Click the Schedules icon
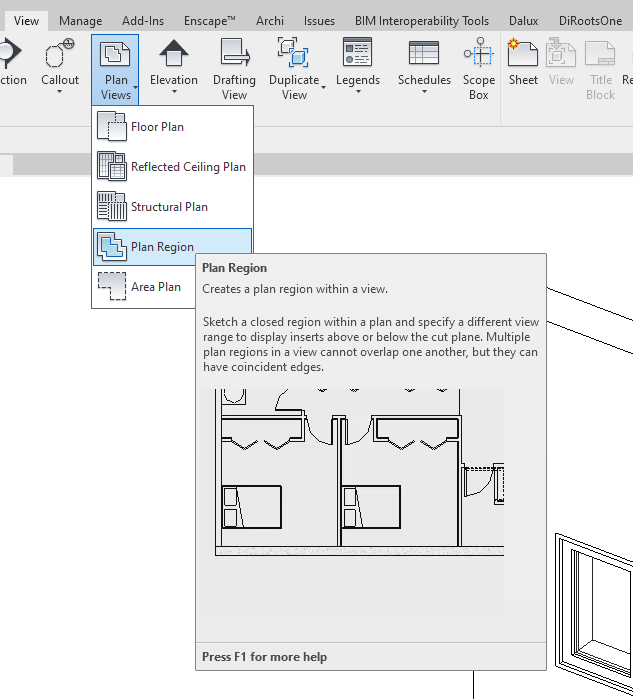 coord(424,53)
